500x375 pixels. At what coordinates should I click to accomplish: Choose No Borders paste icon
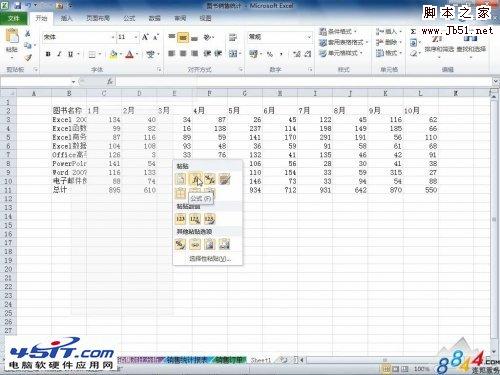point(180,193)
